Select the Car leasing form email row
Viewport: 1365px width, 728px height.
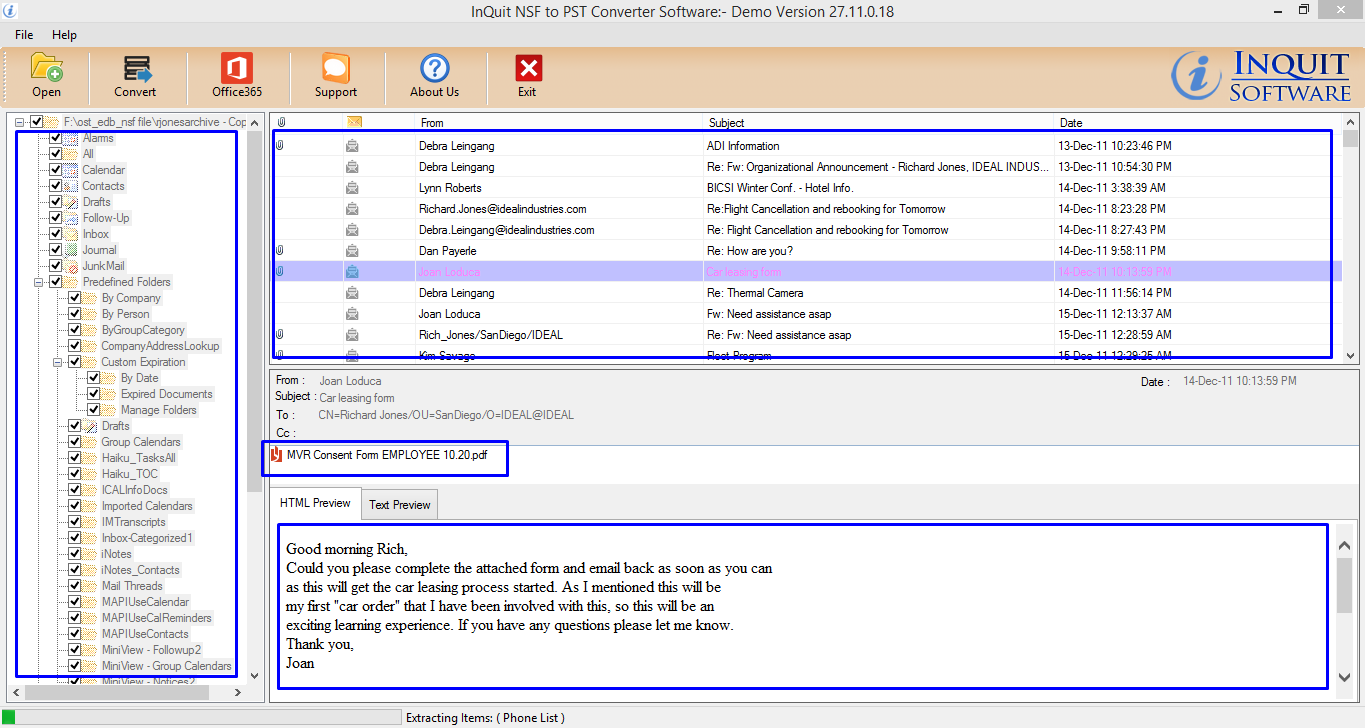(x=806, y=272)
